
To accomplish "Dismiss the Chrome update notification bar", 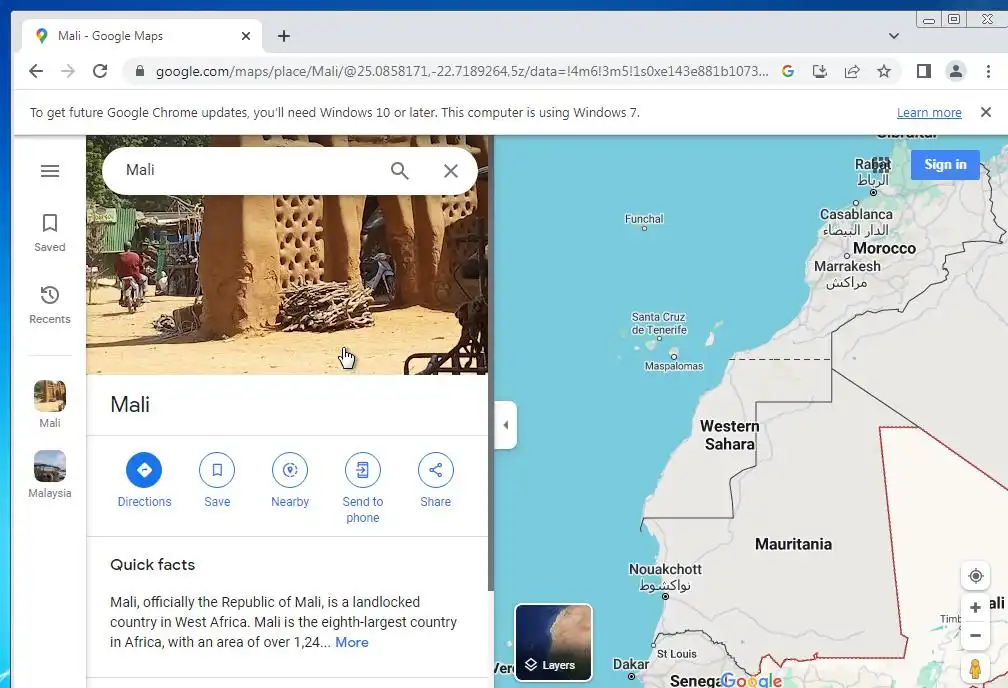I will tap(986, 112).
